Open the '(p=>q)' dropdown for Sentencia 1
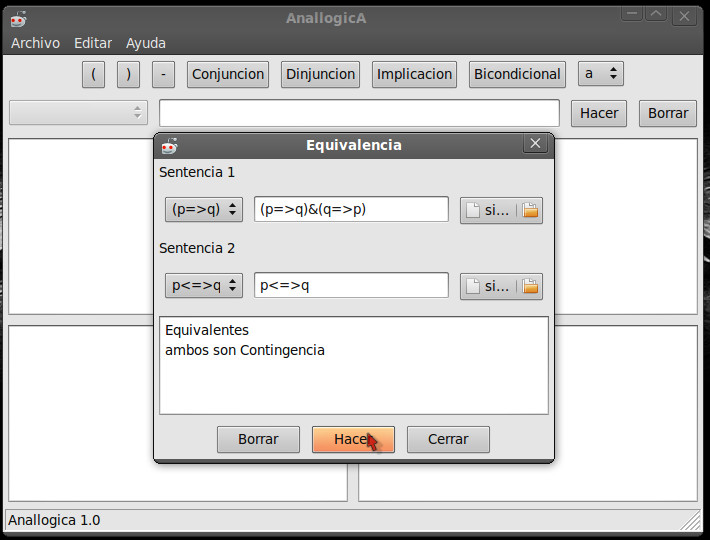Viewport: 710px width, 540px height. [204, 209]
